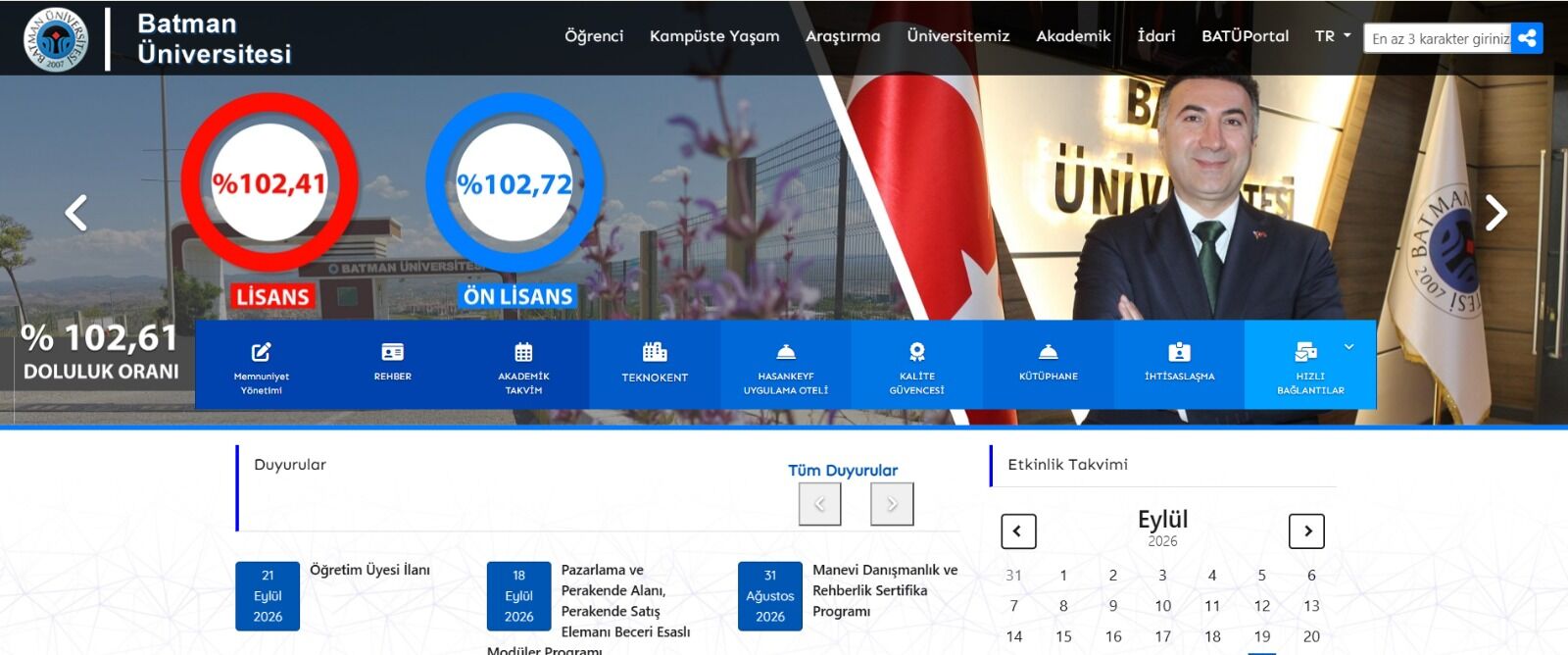Click the Duyurular heading
The height and width of the screenshot is (655, 1568).
tap(290, 465)
